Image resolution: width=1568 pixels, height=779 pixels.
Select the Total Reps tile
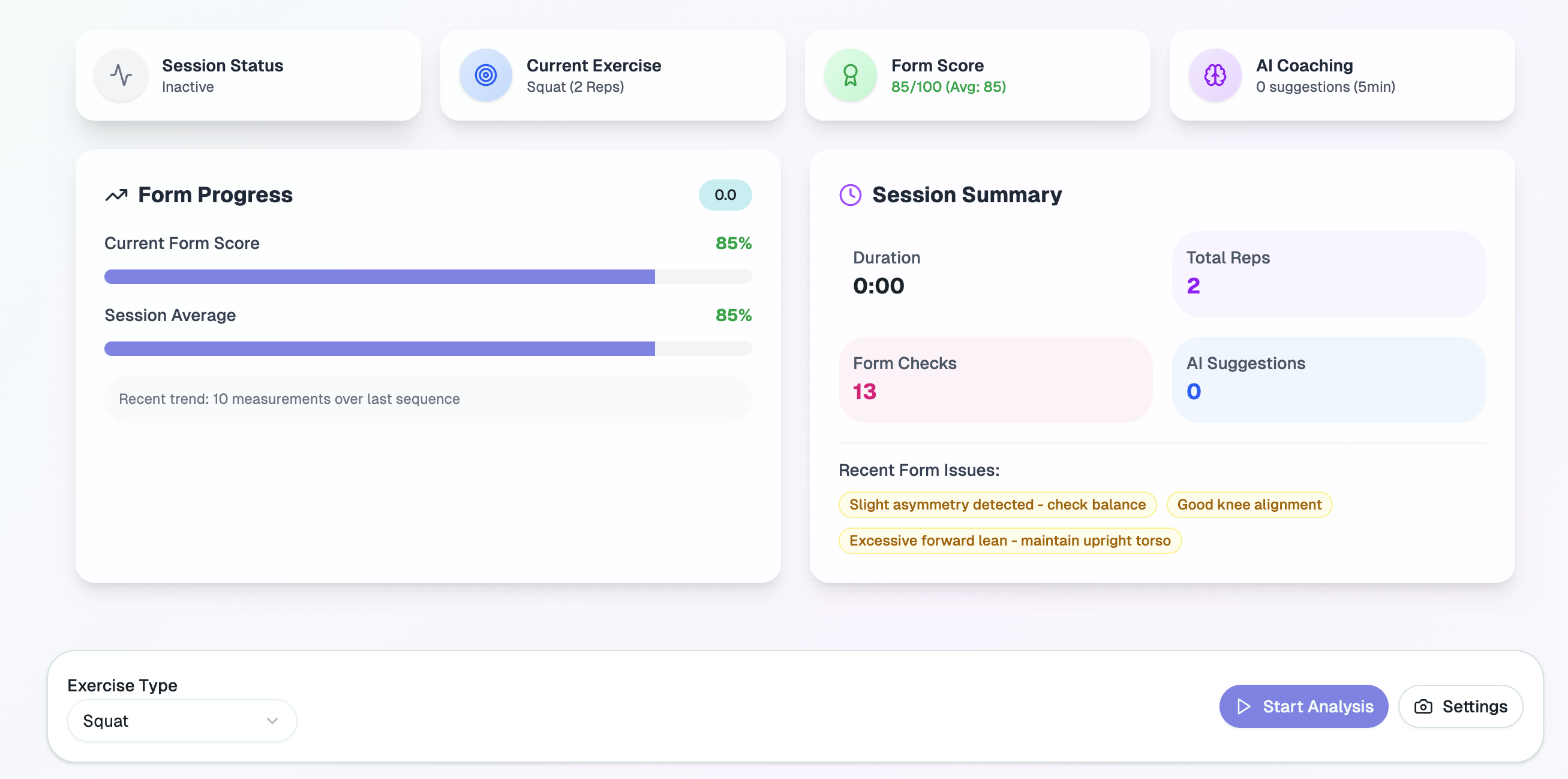click(x=1328, y=274)
